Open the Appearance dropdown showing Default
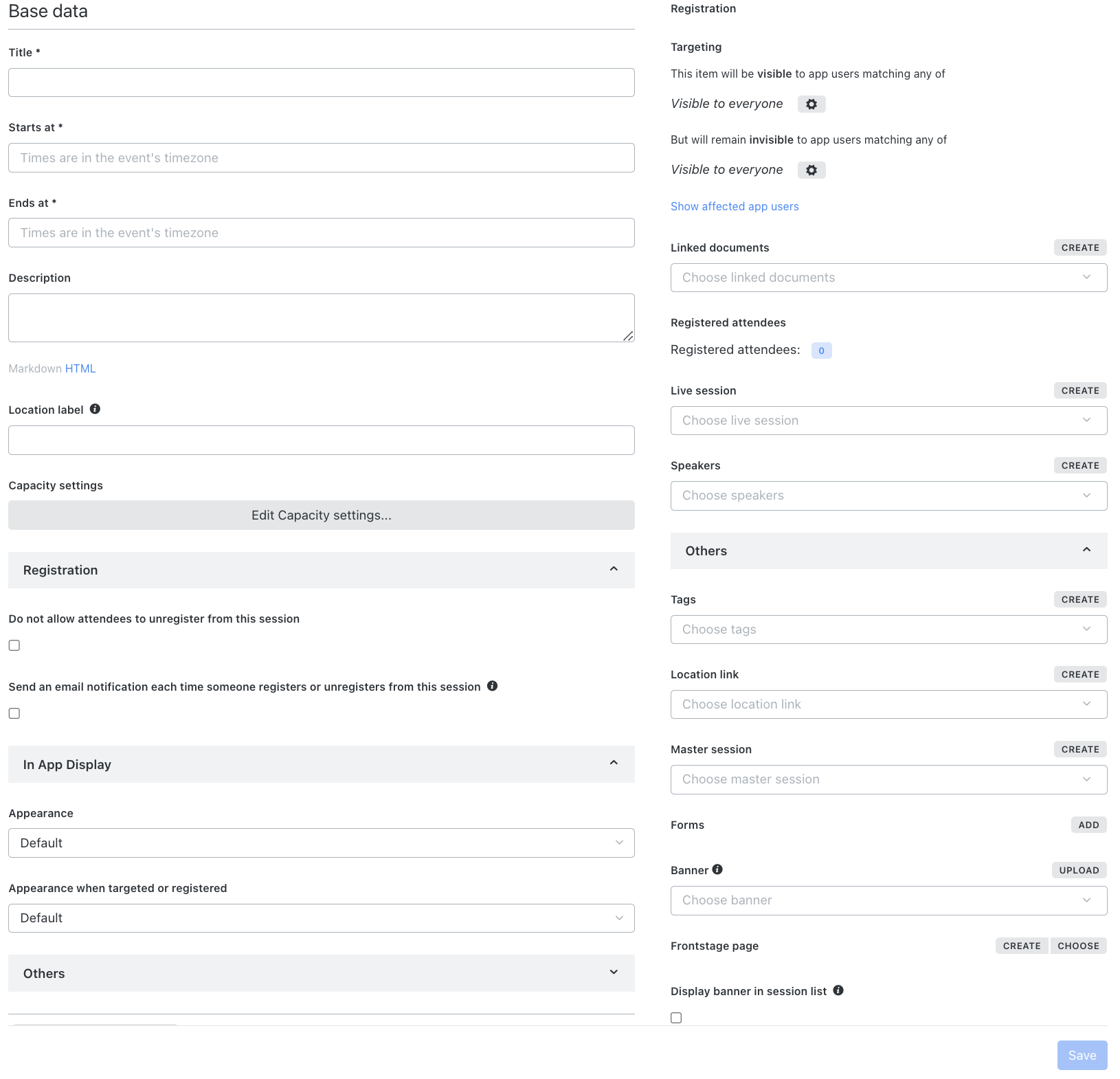The image size is (1120, 1079). point(321,843)
